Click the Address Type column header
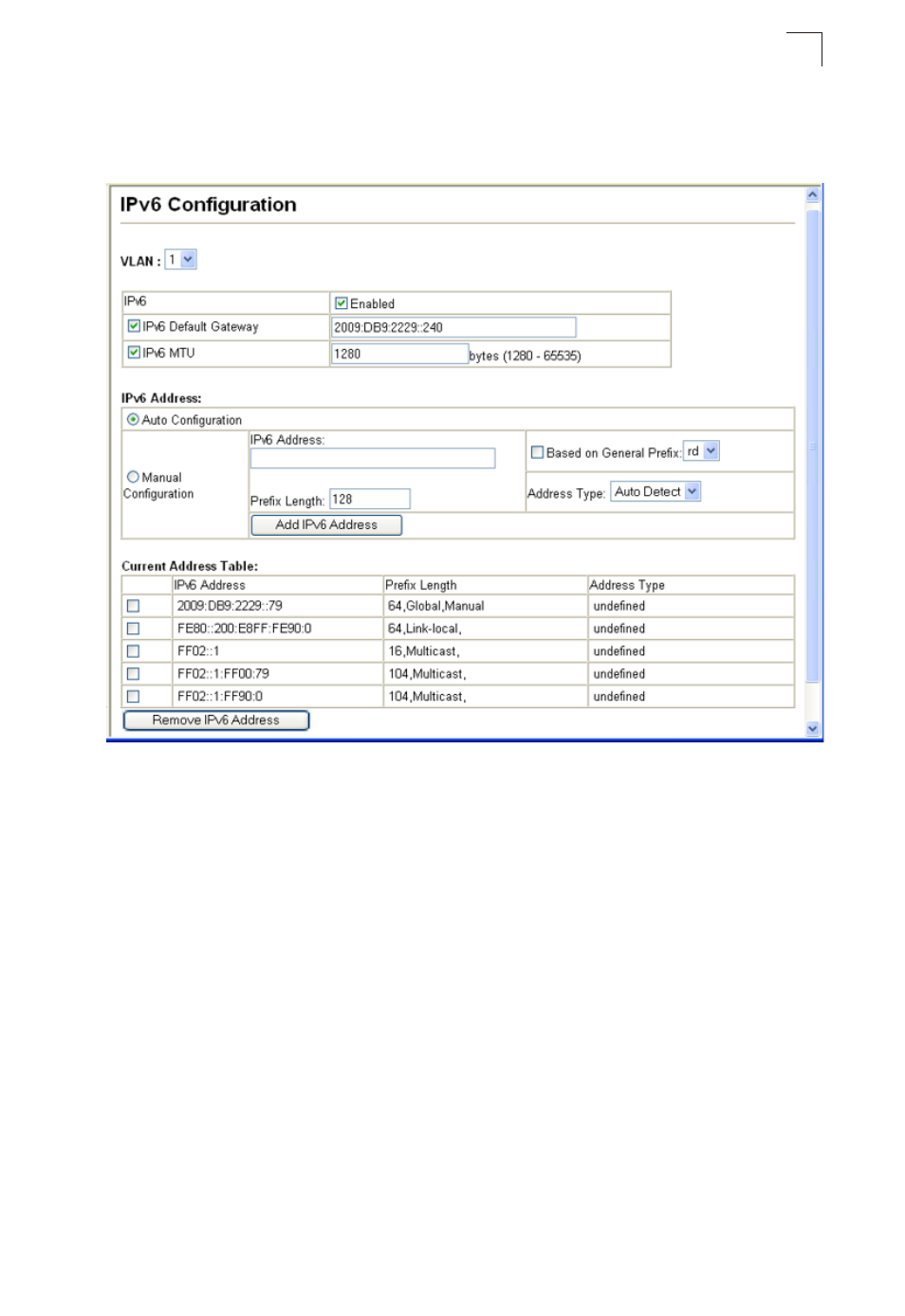905x1316 pixels. coord(691,585)
